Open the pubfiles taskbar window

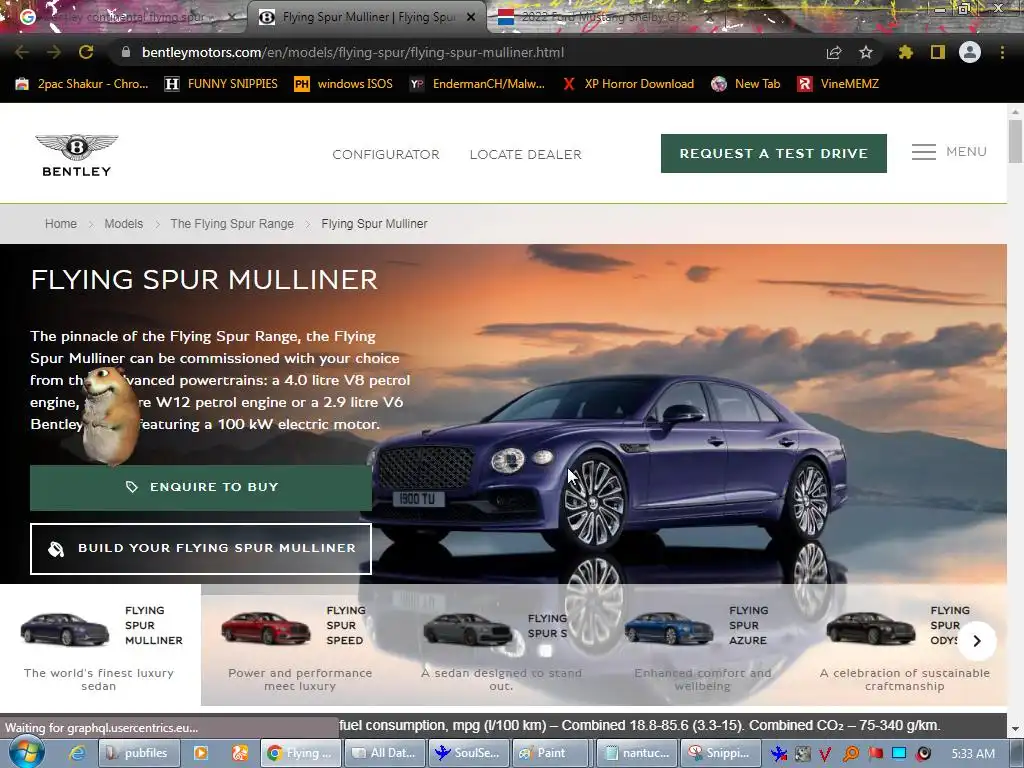tap(137, 753)
